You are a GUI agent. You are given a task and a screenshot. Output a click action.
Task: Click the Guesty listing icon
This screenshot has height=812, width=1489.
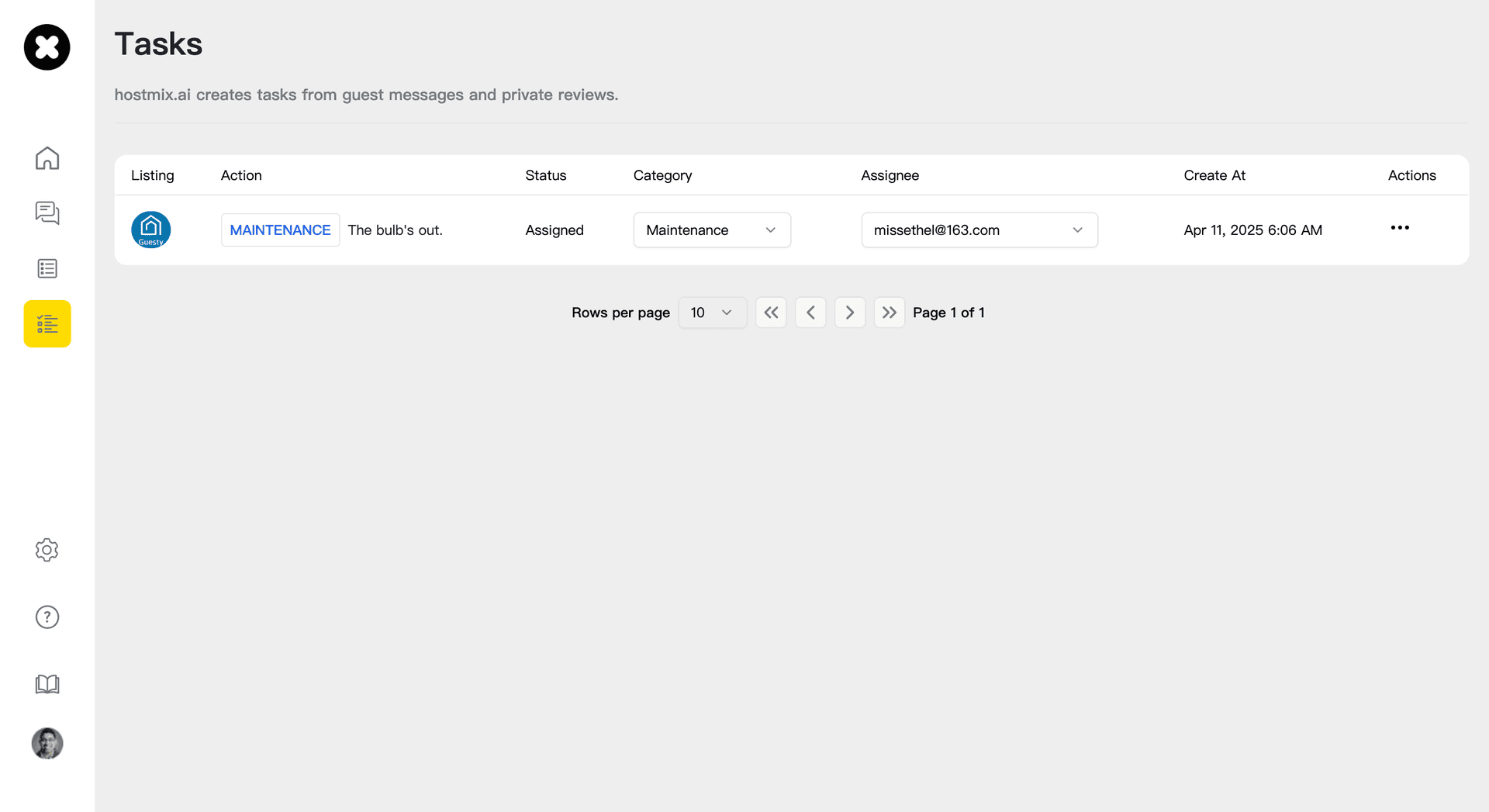click(150, 230)
